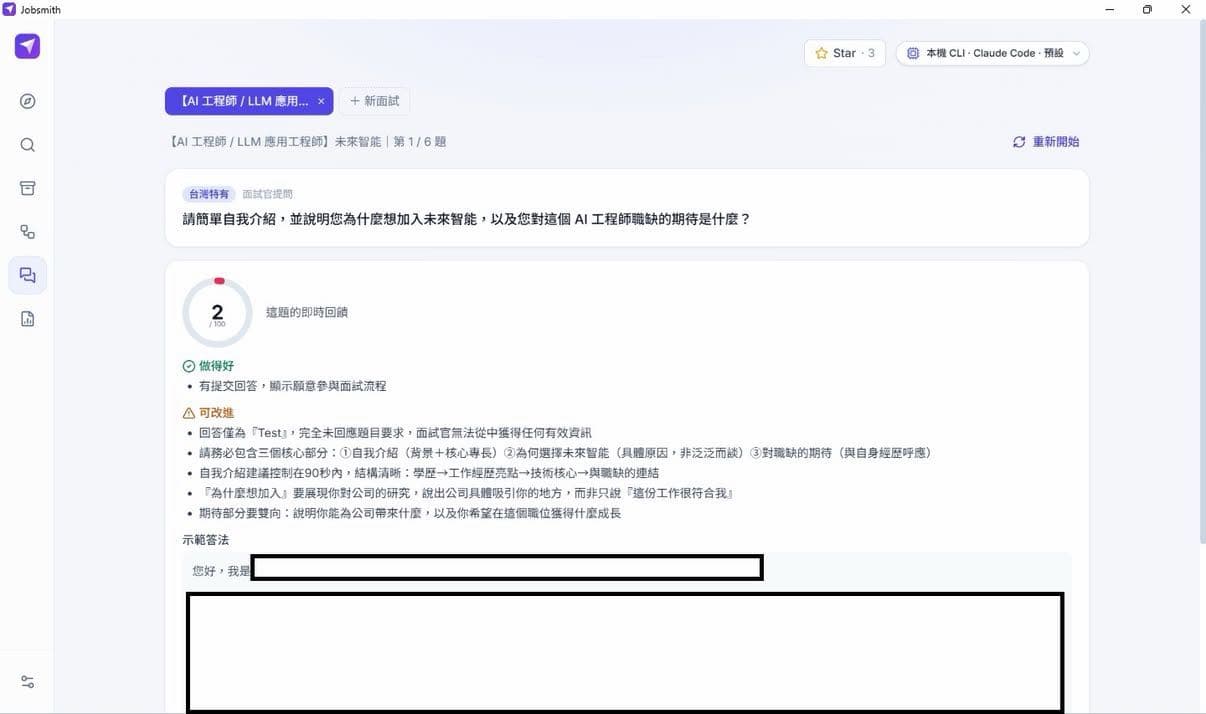Screen dimensions: 1206x714
Task: Click the 2/100 score progress ring
Action: 218,313
